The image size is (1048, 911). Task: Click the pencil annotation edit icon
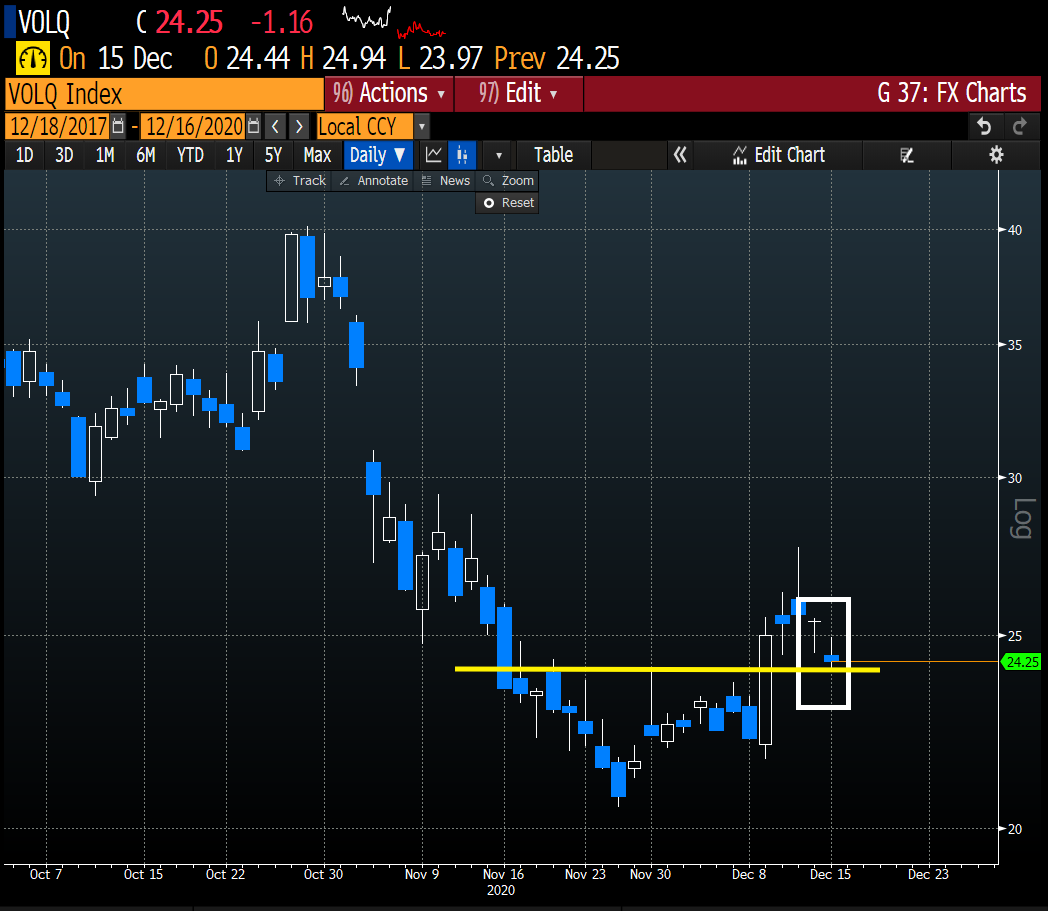[906, 155]
